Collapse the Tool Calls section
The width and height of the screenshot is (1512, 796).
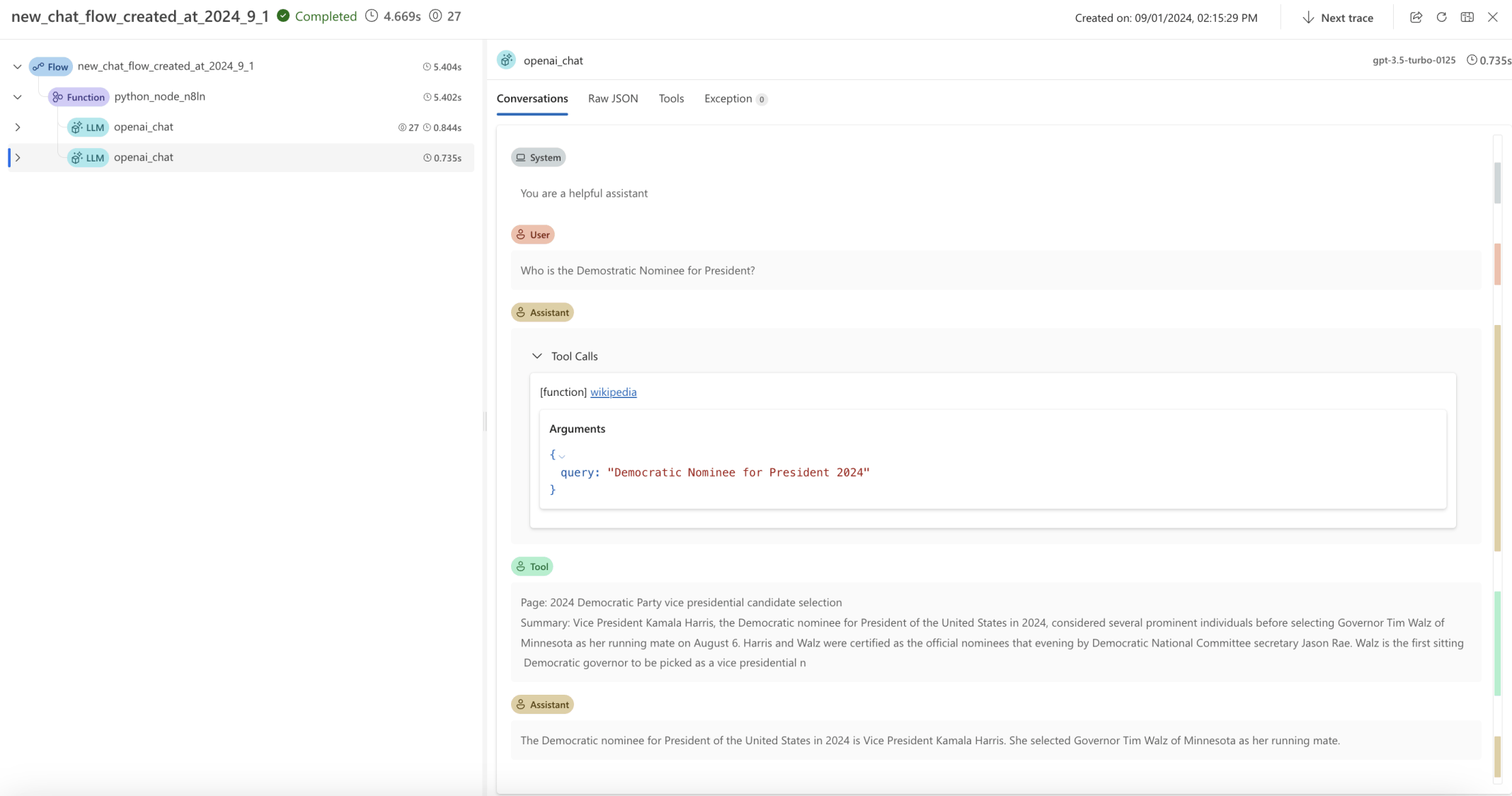pyautogui.click(x=537, y=356)
